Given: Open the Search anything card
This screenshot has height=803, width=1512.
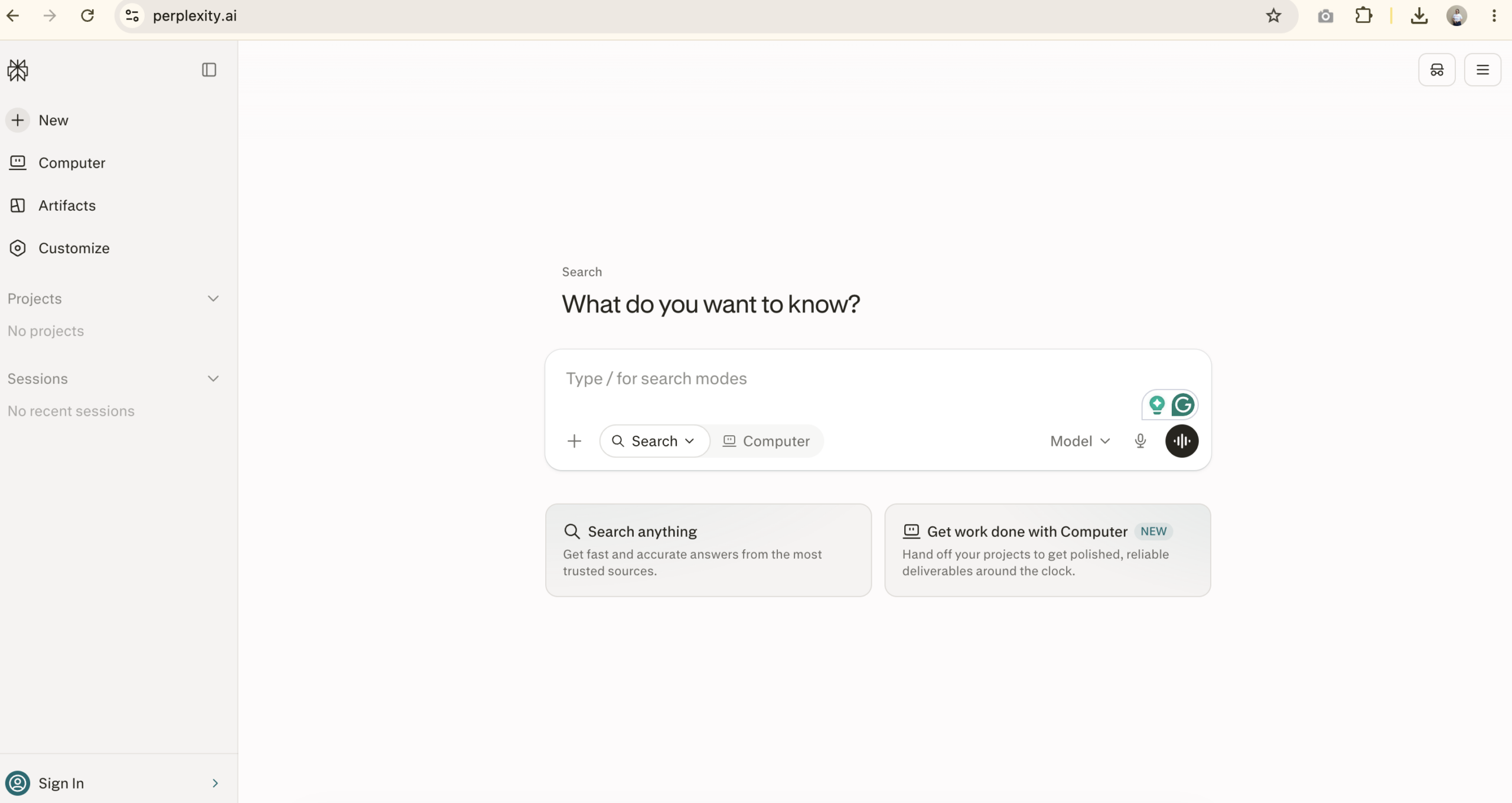Looking at the screenshot, I should pos(708,550).
